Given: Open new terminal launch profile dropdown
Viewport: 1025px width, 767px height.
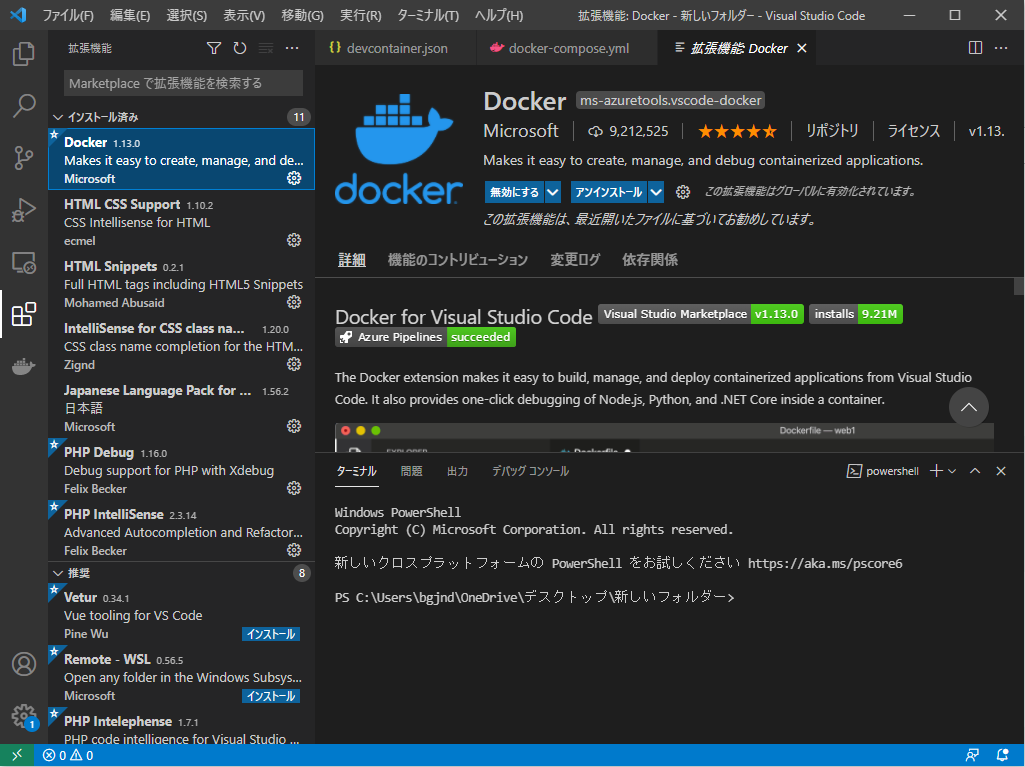Looking at the screenshot, I should pos(952,471).
